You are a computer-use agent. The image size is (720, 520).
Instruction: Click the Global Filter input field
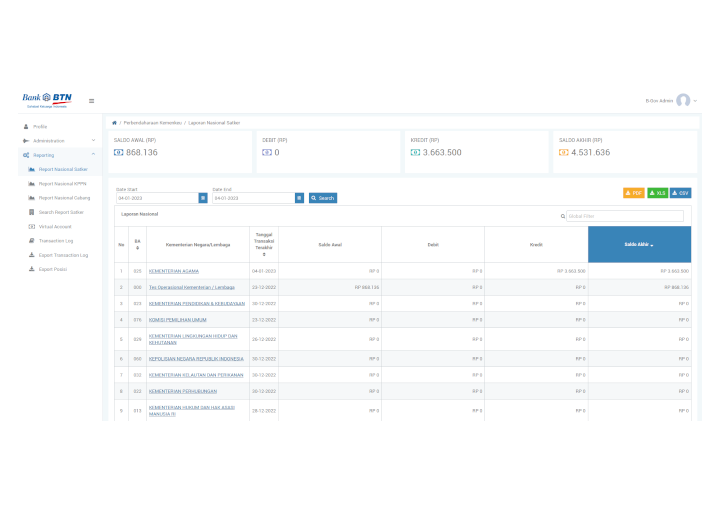(x=625, y=216)
